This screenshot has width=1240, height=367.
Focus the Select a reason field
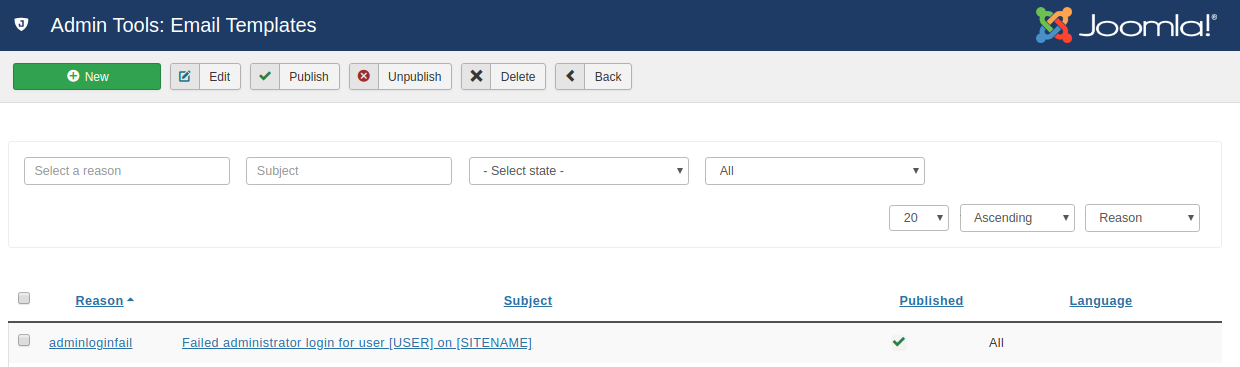coord(127,171)
